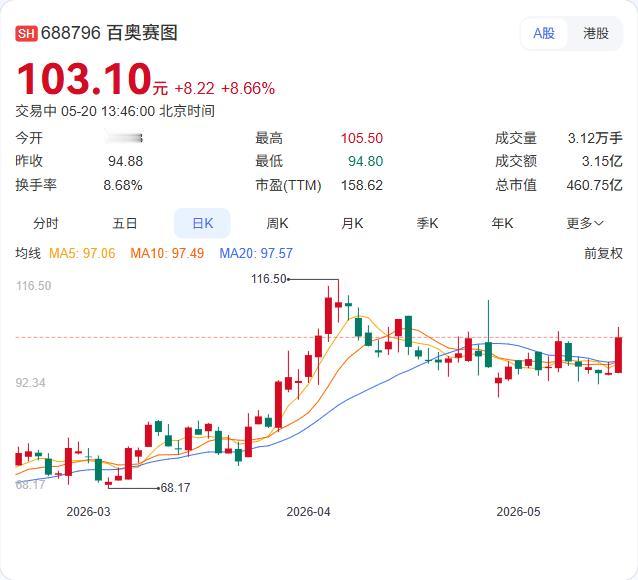Click the MA20: 97.57 indicator label

click(x=256, y=254)
